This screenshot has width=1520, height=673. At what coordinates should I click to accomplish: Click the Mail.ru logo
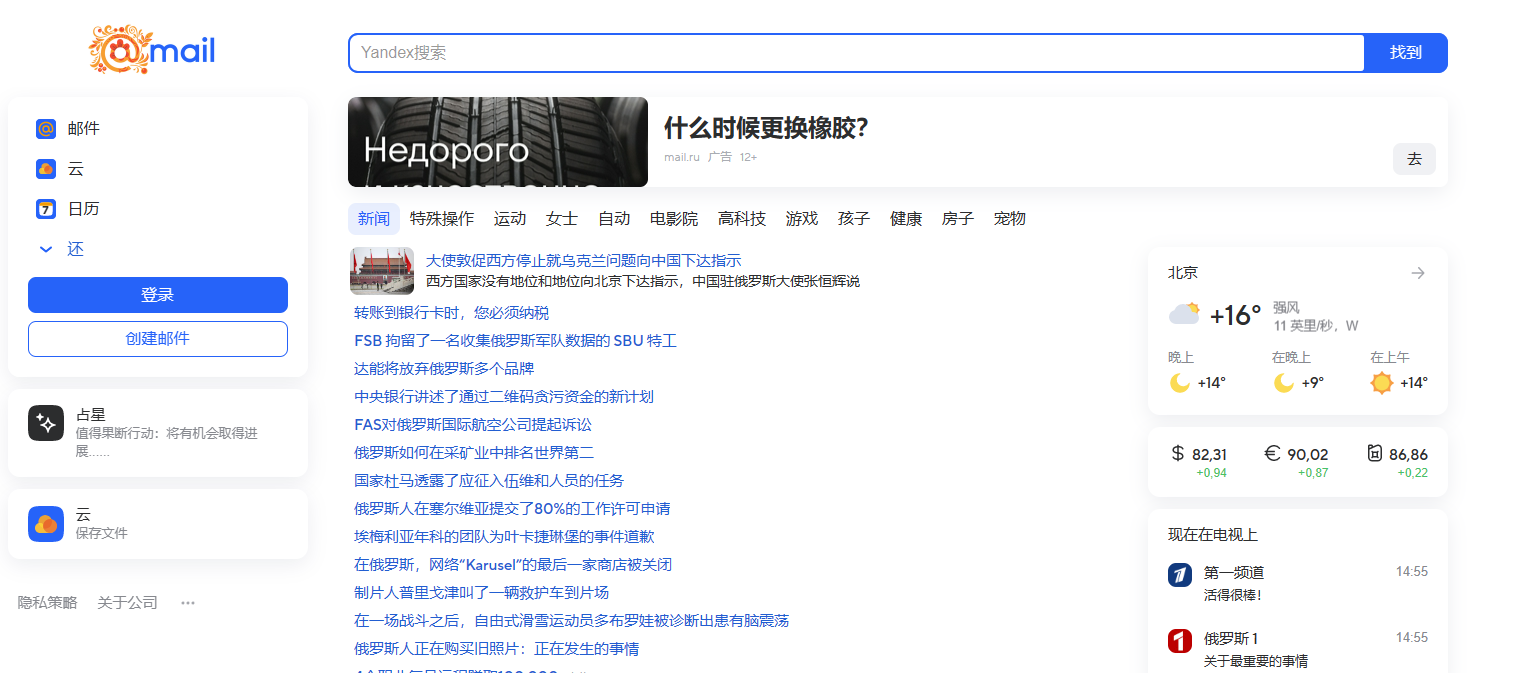(152, 50)
